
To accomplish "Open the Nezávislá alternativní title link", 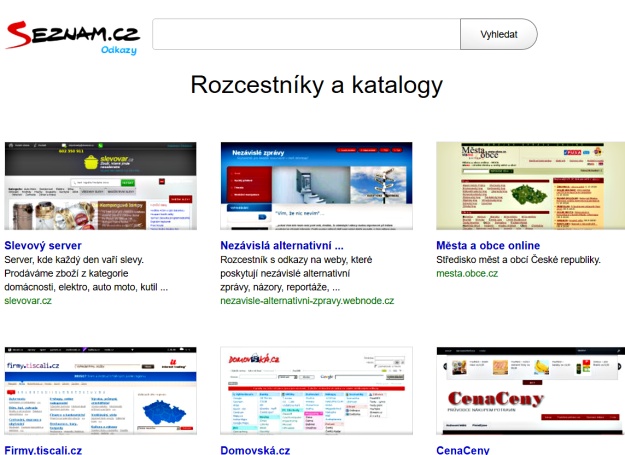I will pyautogui.click(x=282, y=246).
